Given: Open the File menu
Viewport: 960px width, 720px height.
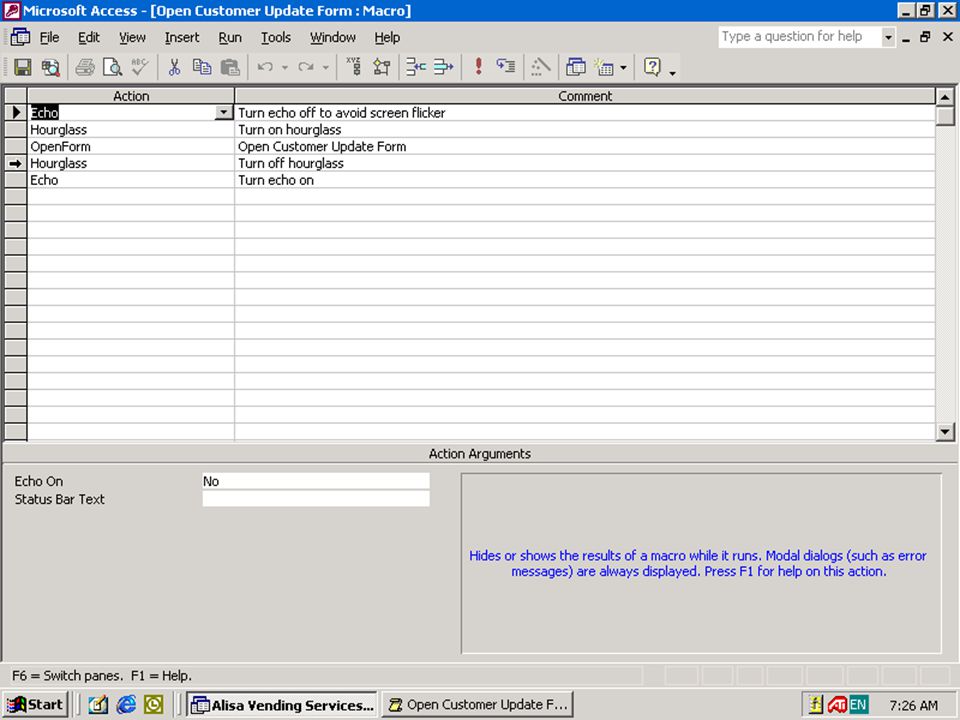Looking at the screenshot, I should coord(50,37).
